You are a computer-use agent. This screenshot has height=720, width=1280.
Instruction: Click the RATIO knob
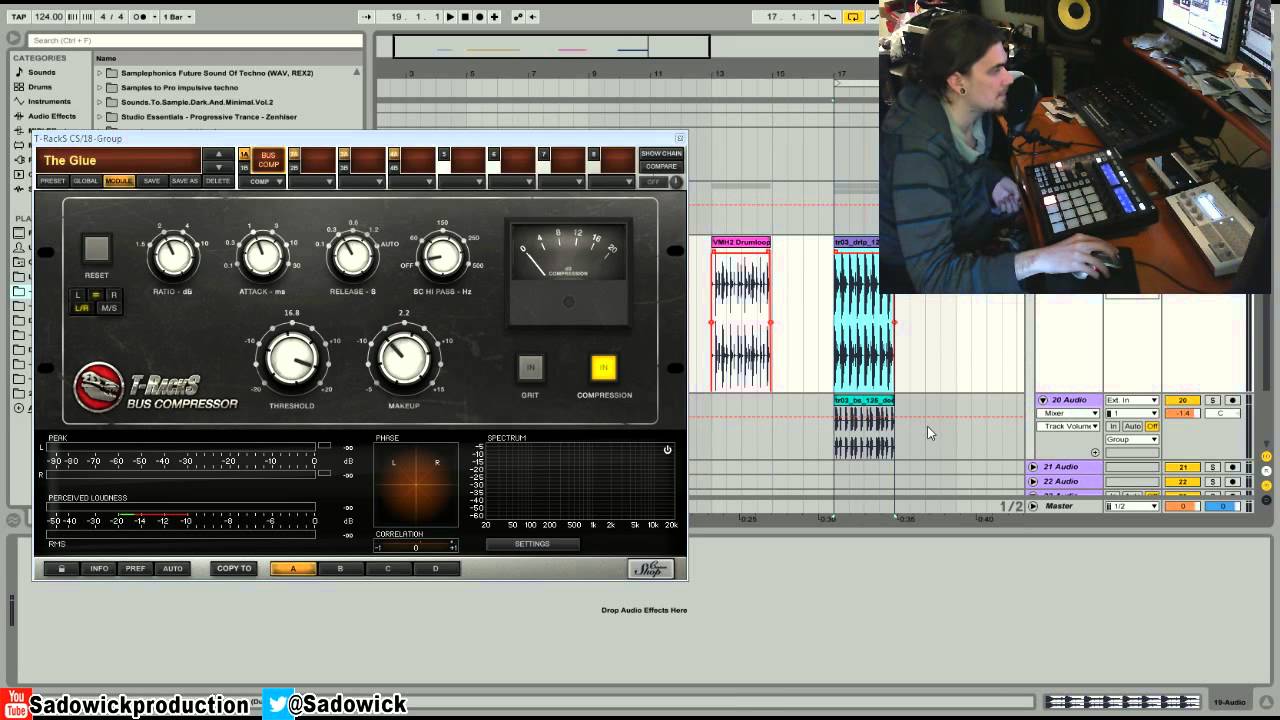click(173, 256)
